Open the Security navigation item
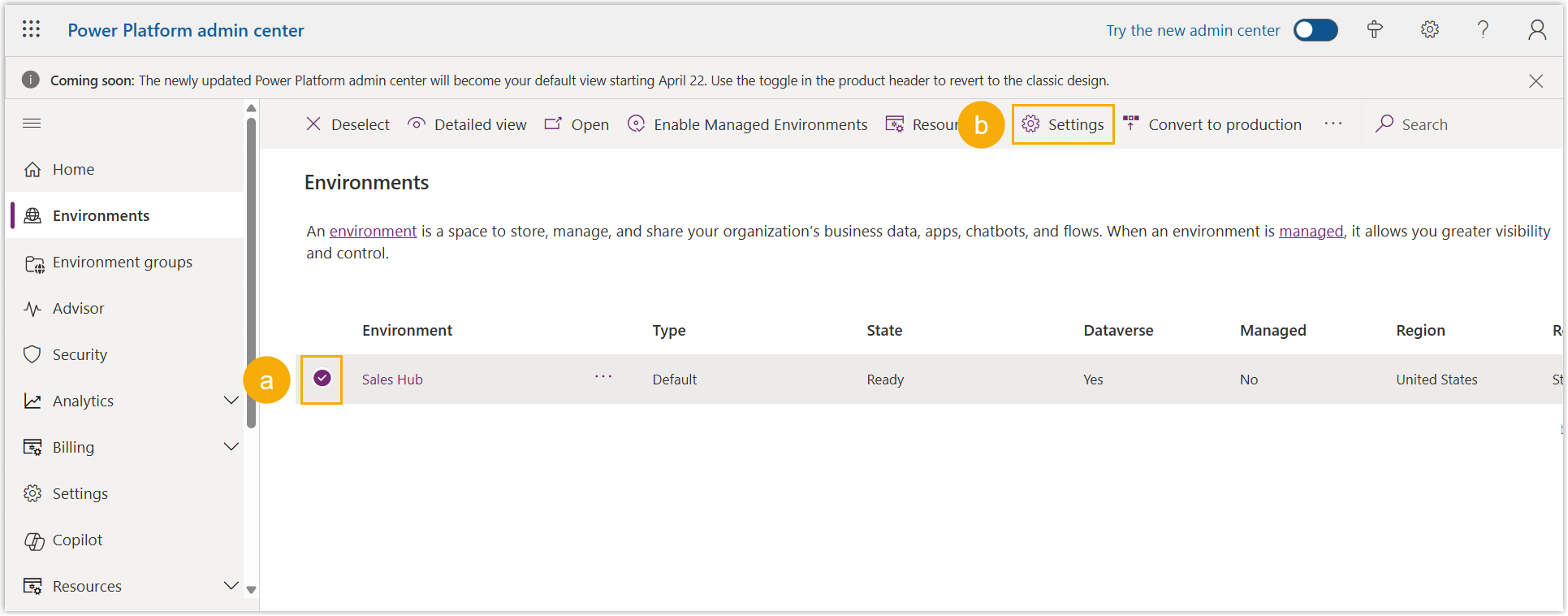This screenshot has height=616, width=1568. pos(80,355)
